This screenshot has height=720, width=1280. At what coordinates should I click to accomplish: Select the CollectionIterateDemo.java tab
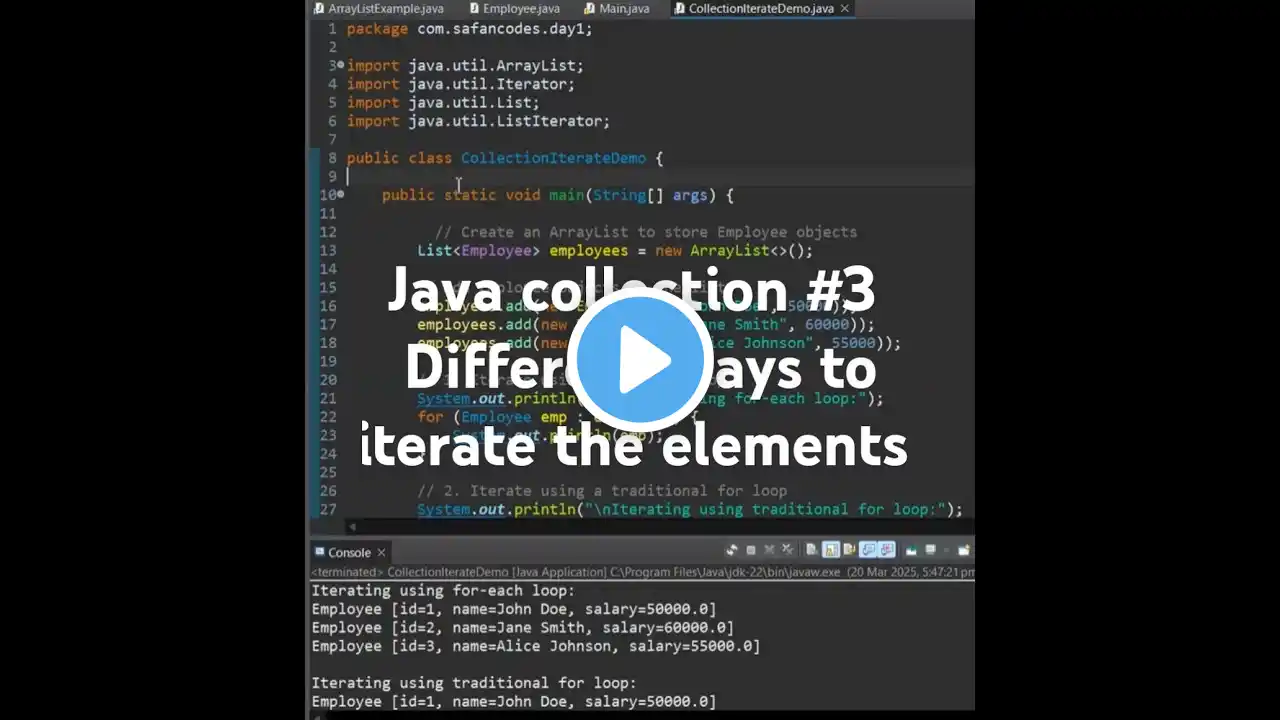(761, 8)
